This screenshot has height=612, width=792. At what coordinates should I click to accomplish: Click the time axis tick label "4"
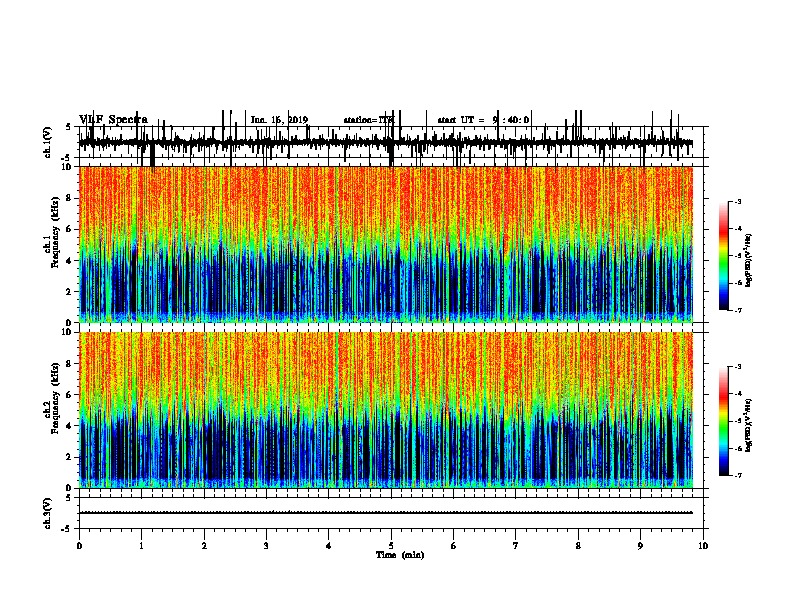coord(328,546)
